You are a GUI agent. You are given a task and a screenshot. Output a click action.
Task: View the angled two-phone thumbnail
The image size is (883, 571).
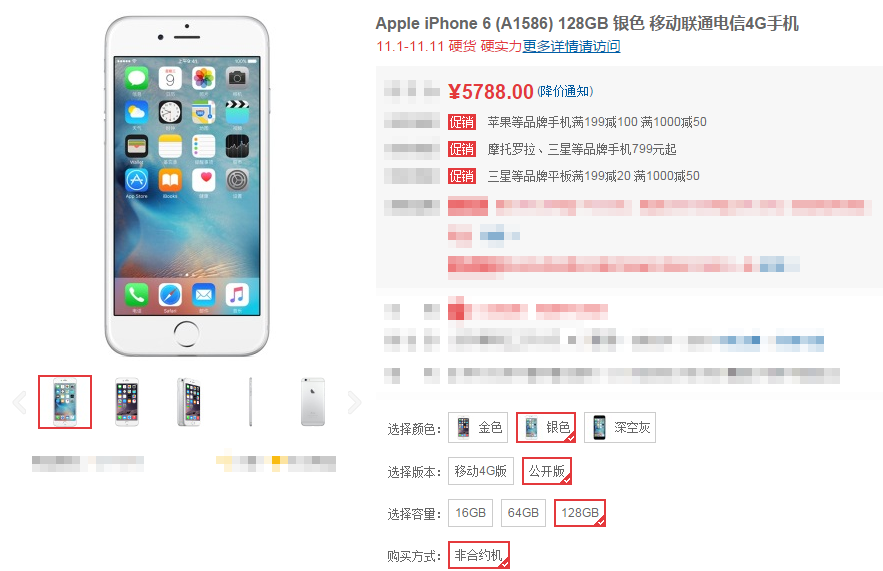189,402
